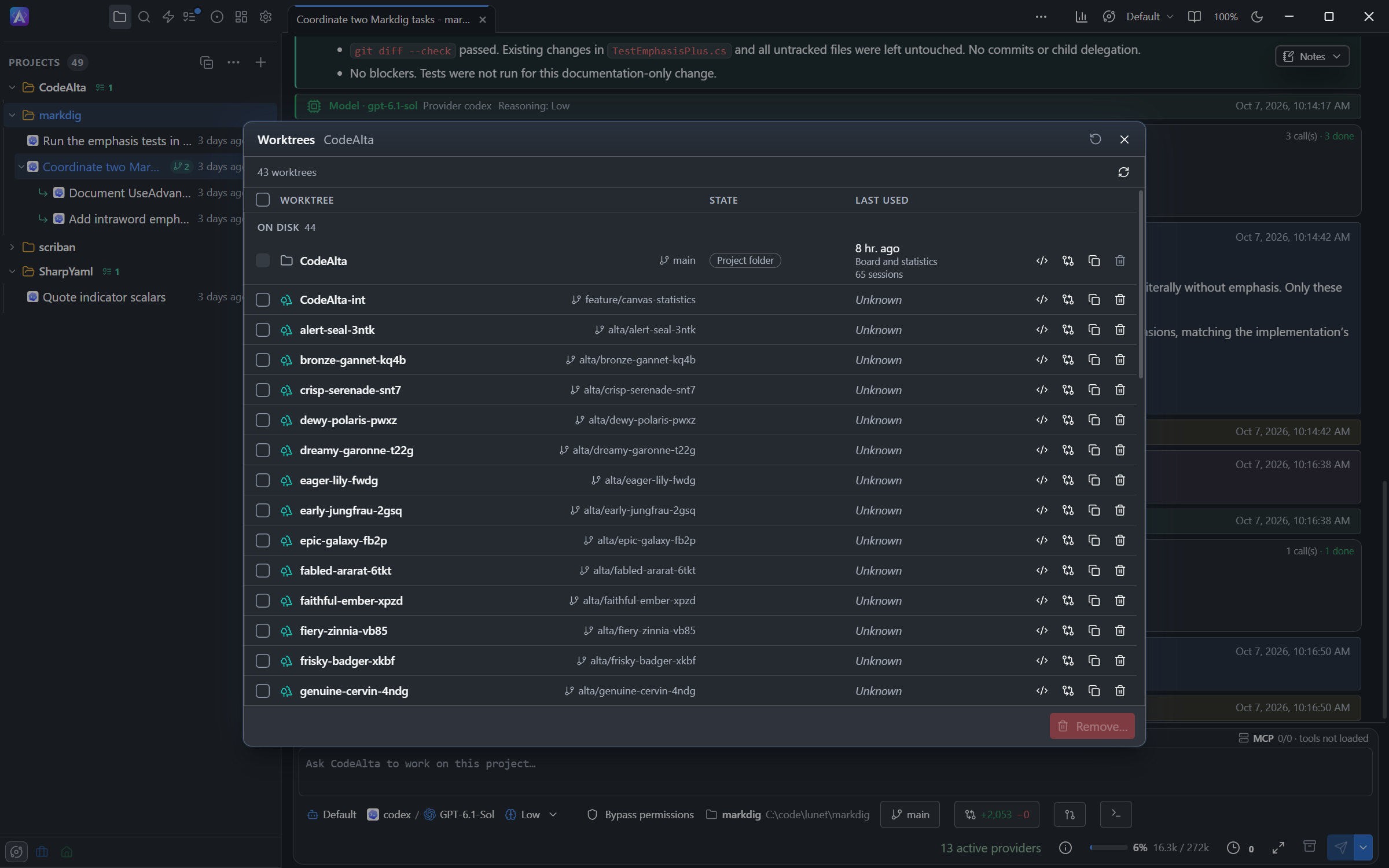Open CodeAlta-int worktree in code editor
The image size is (1389, 868).
point(1042,299)
